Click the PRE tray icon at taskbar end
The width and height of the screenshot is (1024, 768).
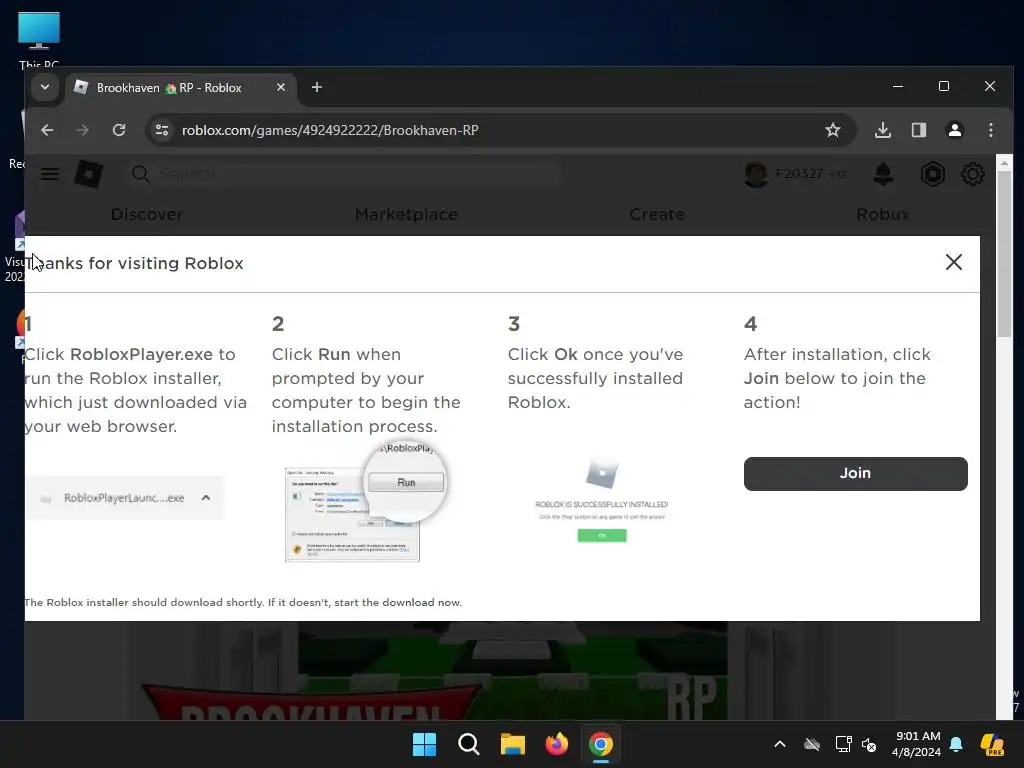pos(992,744)
